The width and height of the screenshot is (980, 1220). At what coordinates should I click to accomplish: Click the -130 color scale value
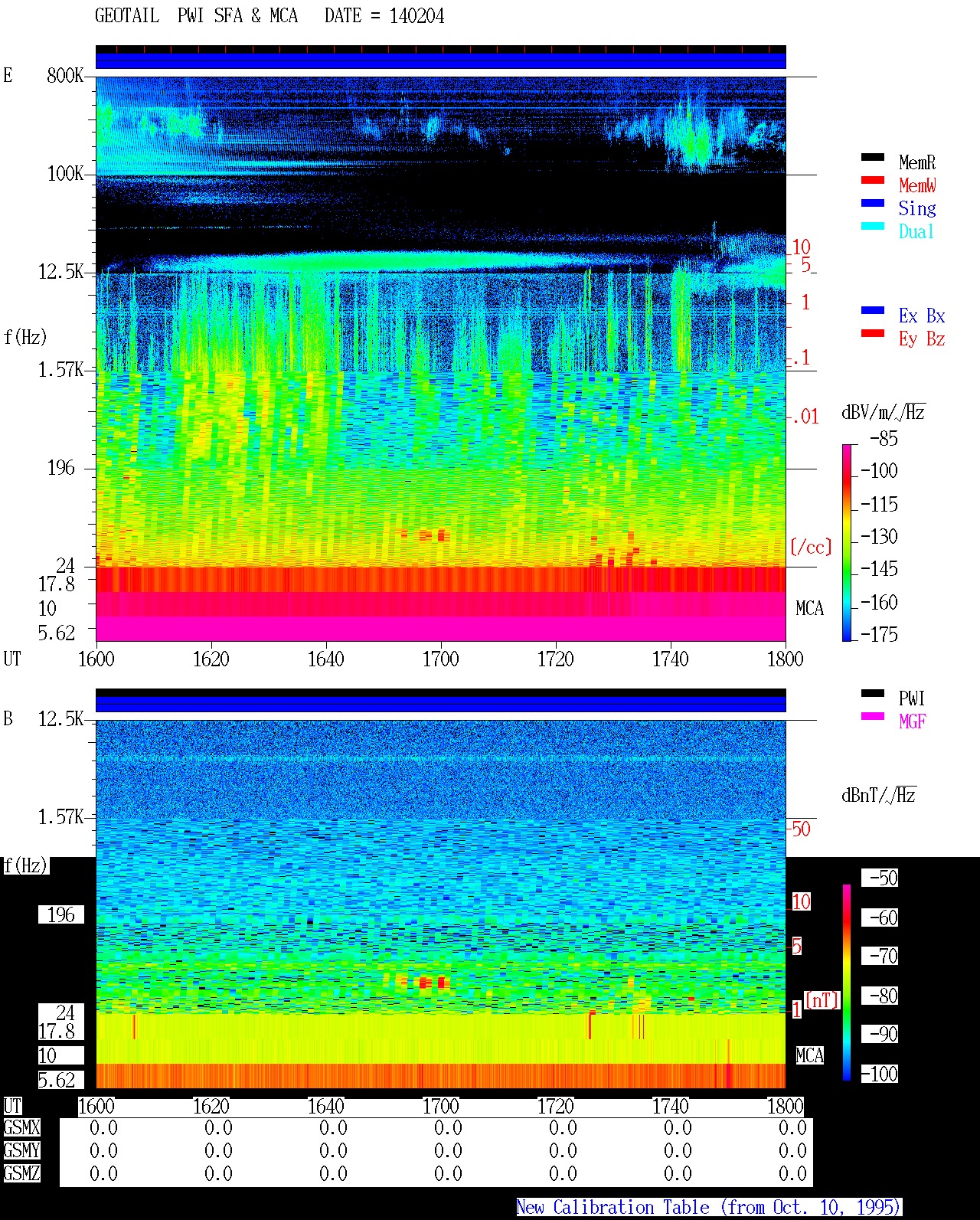(x=879, y=537)
